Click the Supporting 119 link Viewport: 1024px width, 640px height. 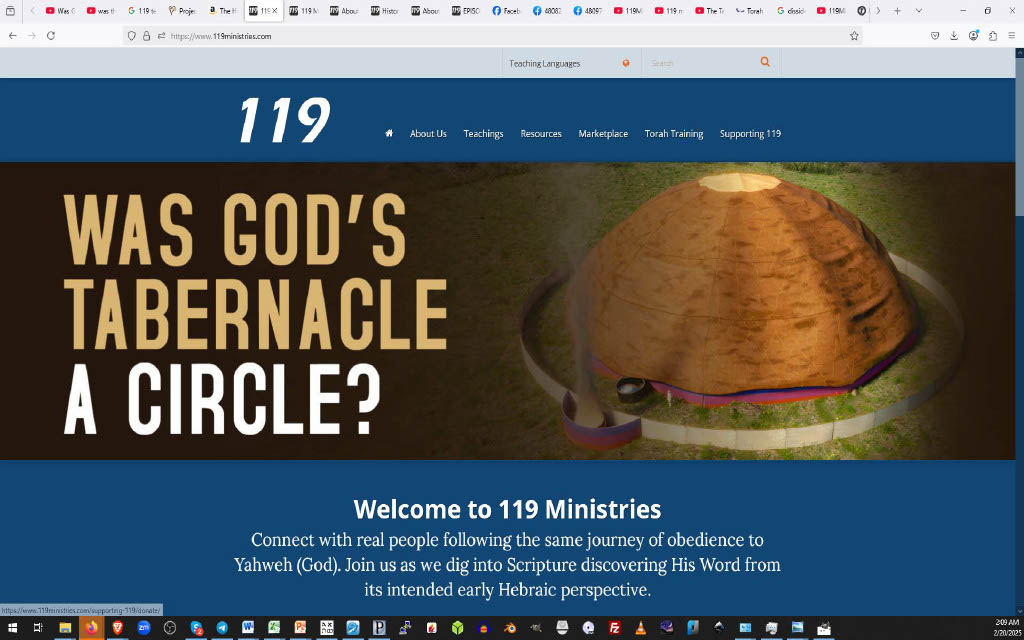point(750,134)
